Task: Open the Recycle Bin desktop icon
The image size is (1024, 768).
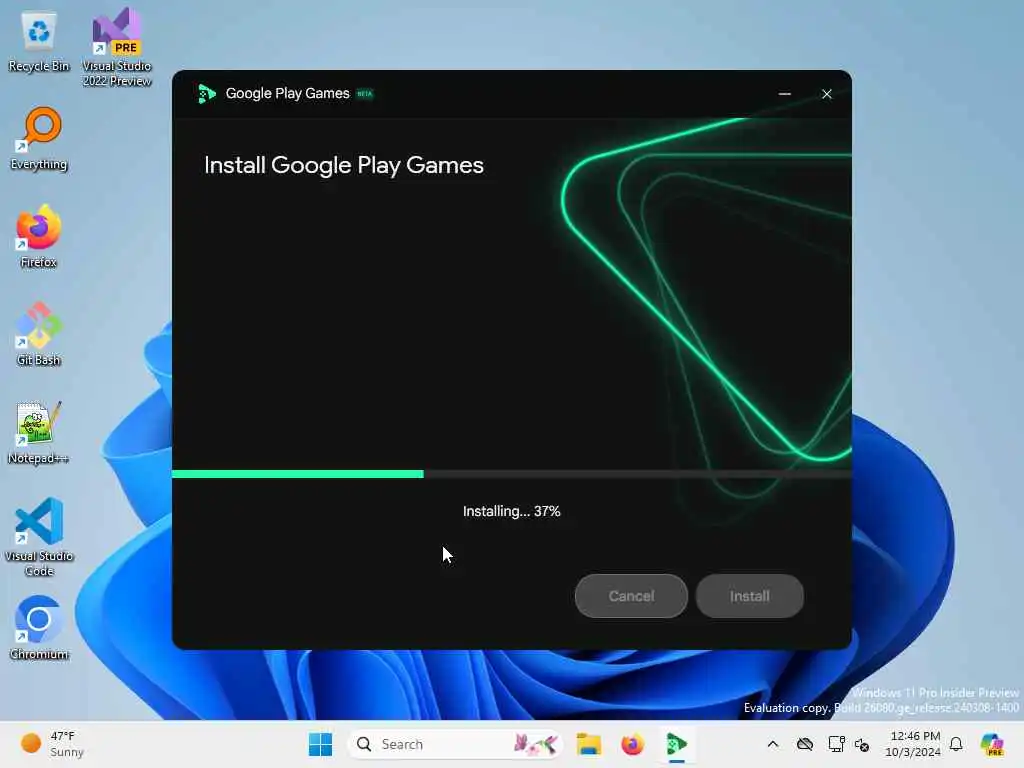Action: coord(39,42)
